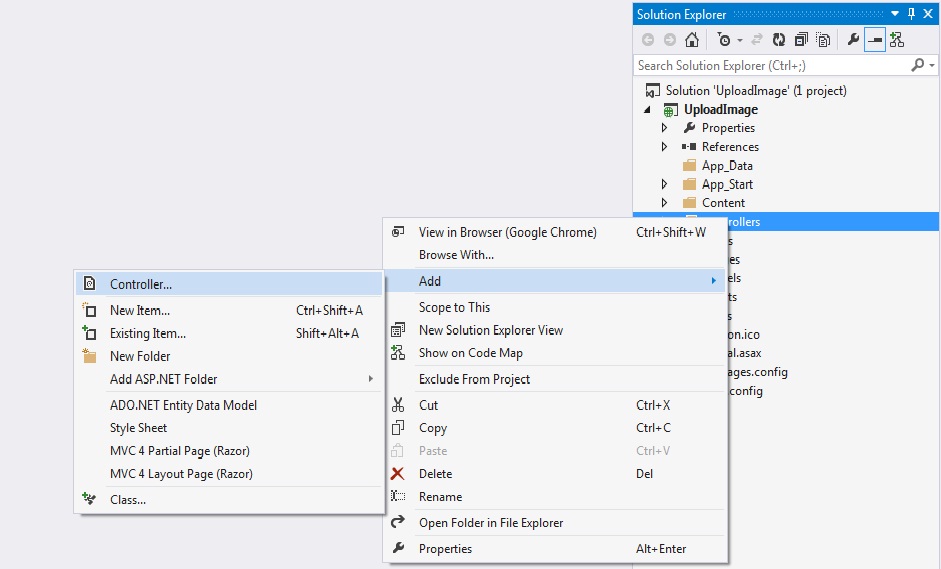Choose Cut from the context menu
Viewport: 941px width, 569px height.
[555, 405]
